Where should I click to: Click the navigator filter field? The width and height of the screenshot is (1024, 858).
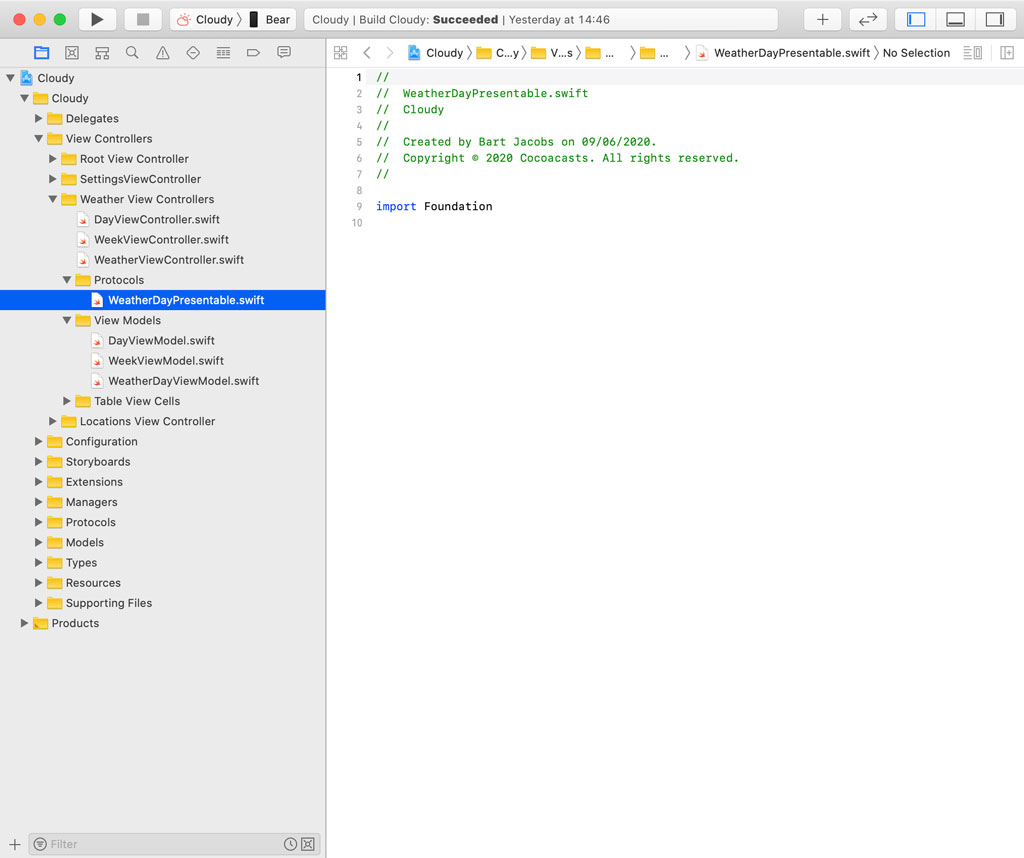tap(160, 843)
